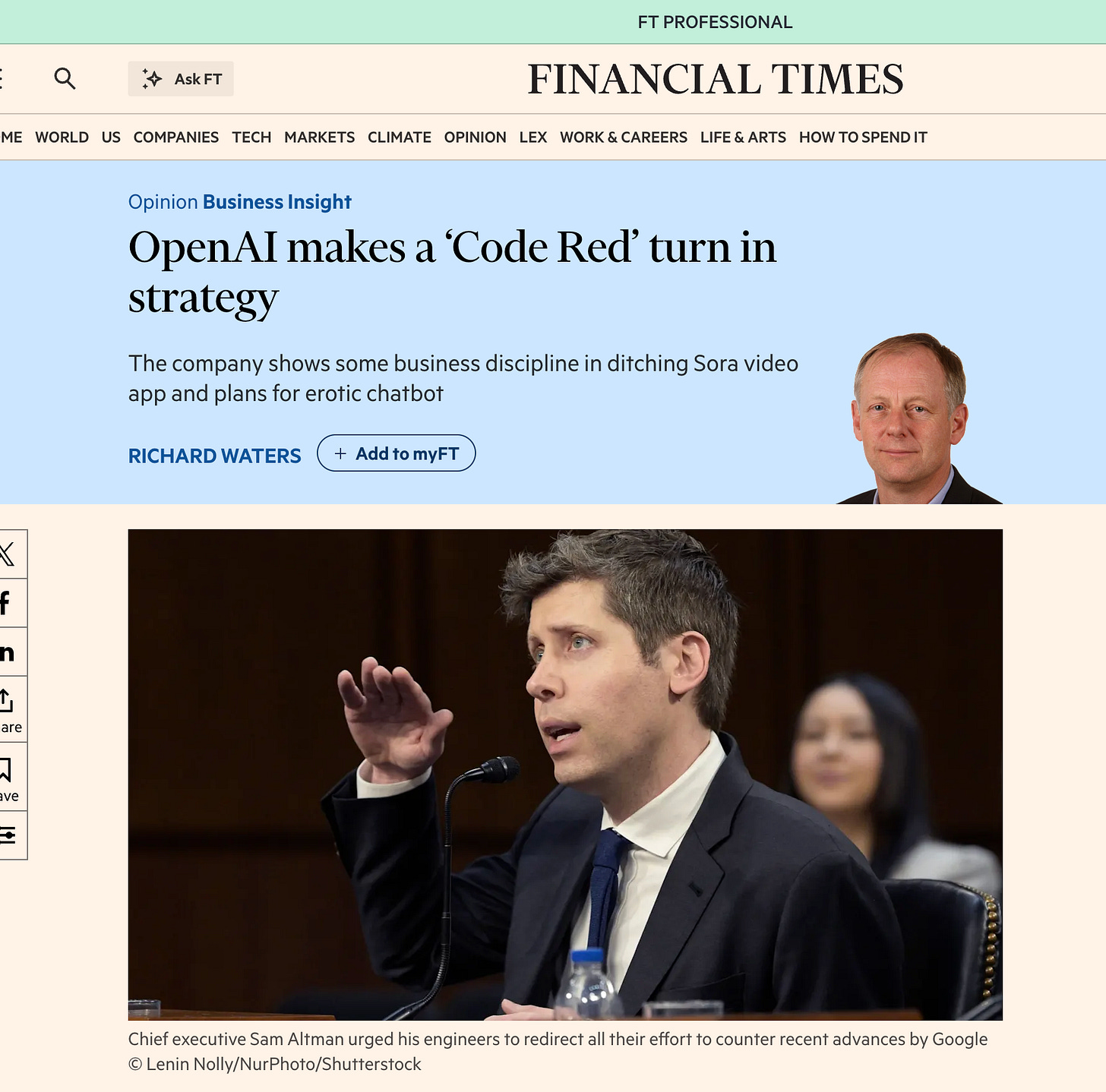Click the Ask FT sparkle button
Viewport: 1106px width, 1092px height.
pyautogui.click(x=181, y=79)
